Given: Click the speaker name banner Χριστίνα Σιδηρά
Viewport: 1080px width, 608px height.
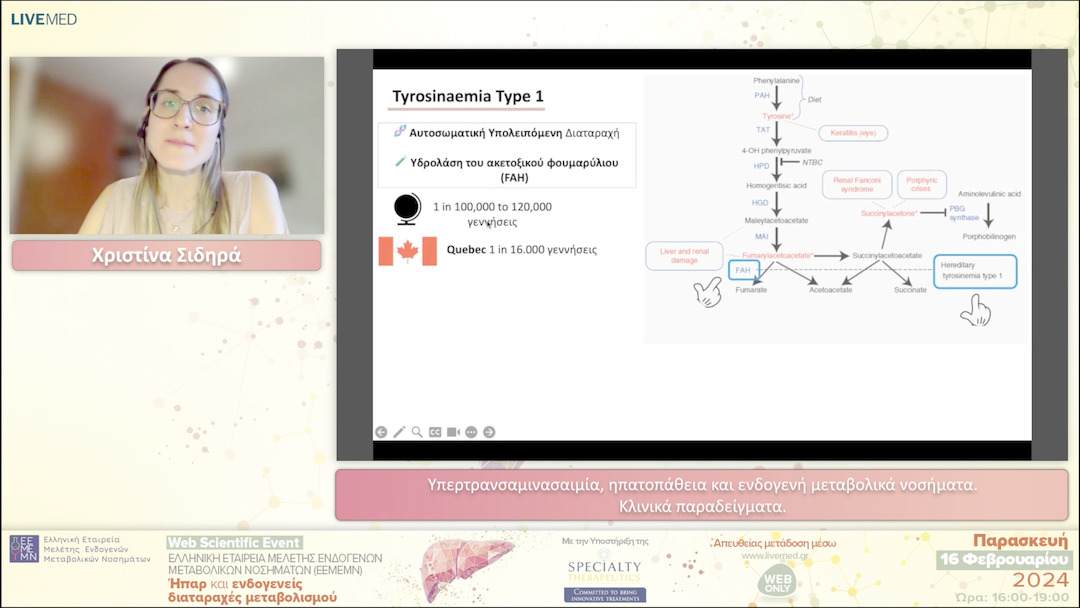Looking at the screenshot, I should (x=167, y=255).
